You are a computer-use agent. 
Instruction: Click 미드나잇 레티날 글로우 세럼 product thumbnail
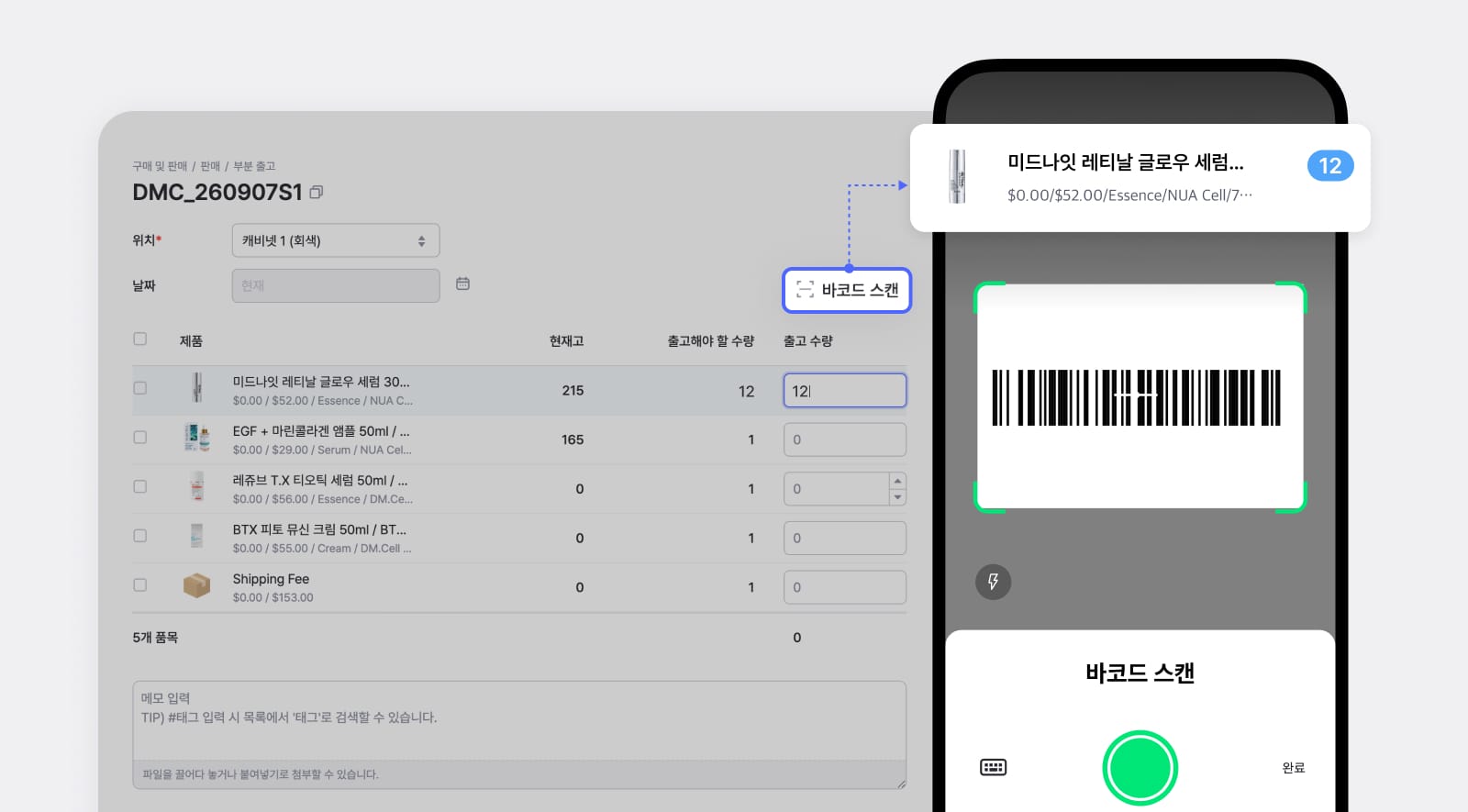(x=196, y=388)
